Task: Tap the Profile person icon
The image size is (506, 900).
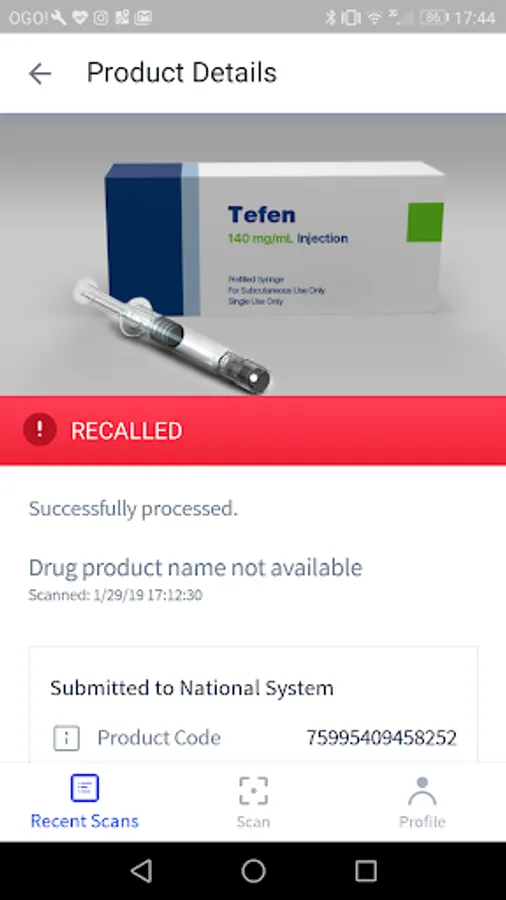Action: tap(422, 790)
